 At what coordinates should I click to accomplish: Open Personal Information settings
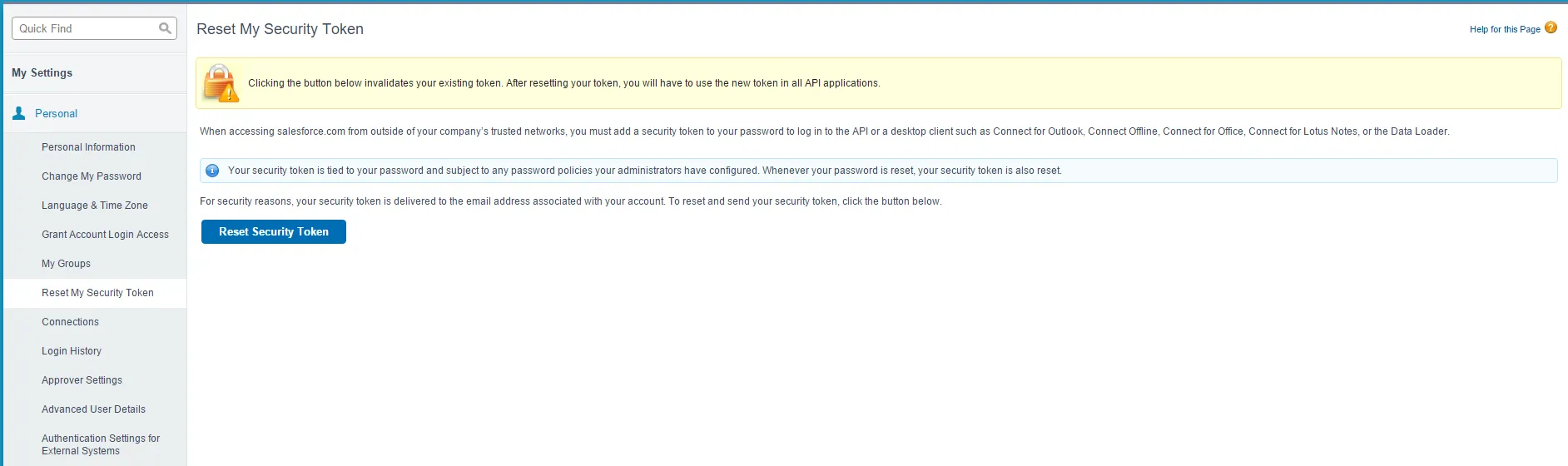click(88, 147)
